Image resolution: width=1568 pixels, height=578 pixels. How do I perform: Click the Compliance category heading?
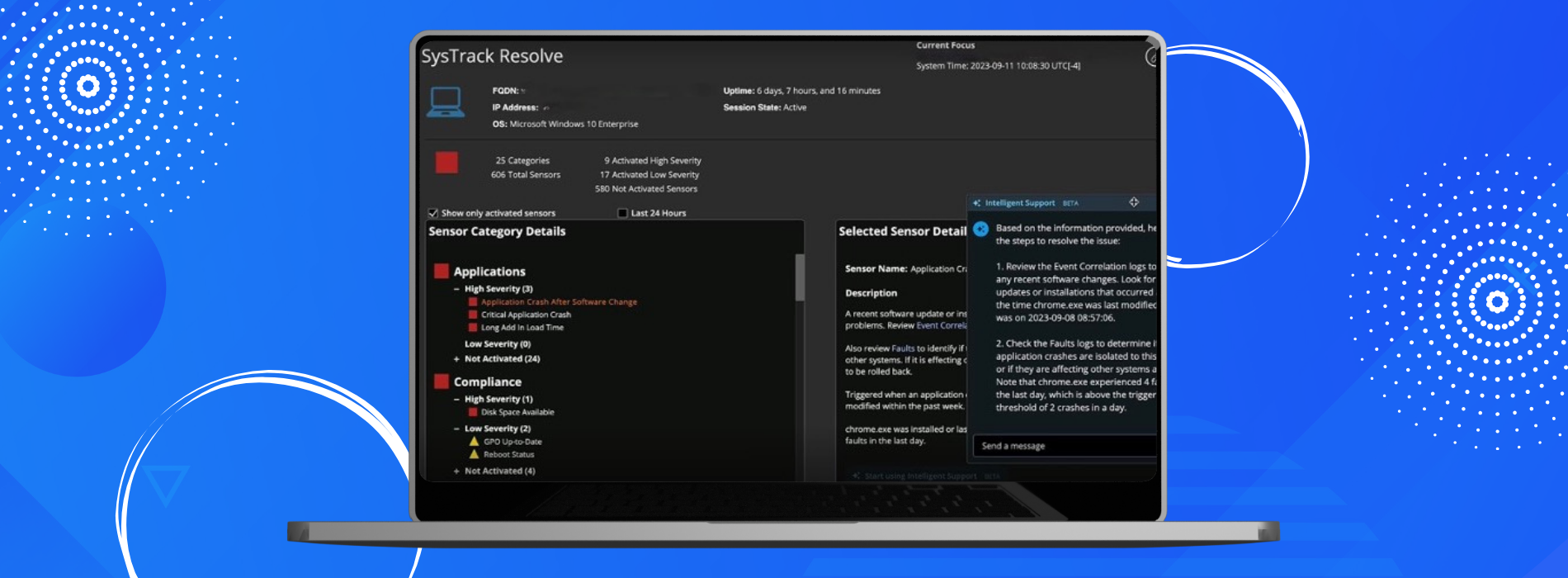tap(488, 382)
